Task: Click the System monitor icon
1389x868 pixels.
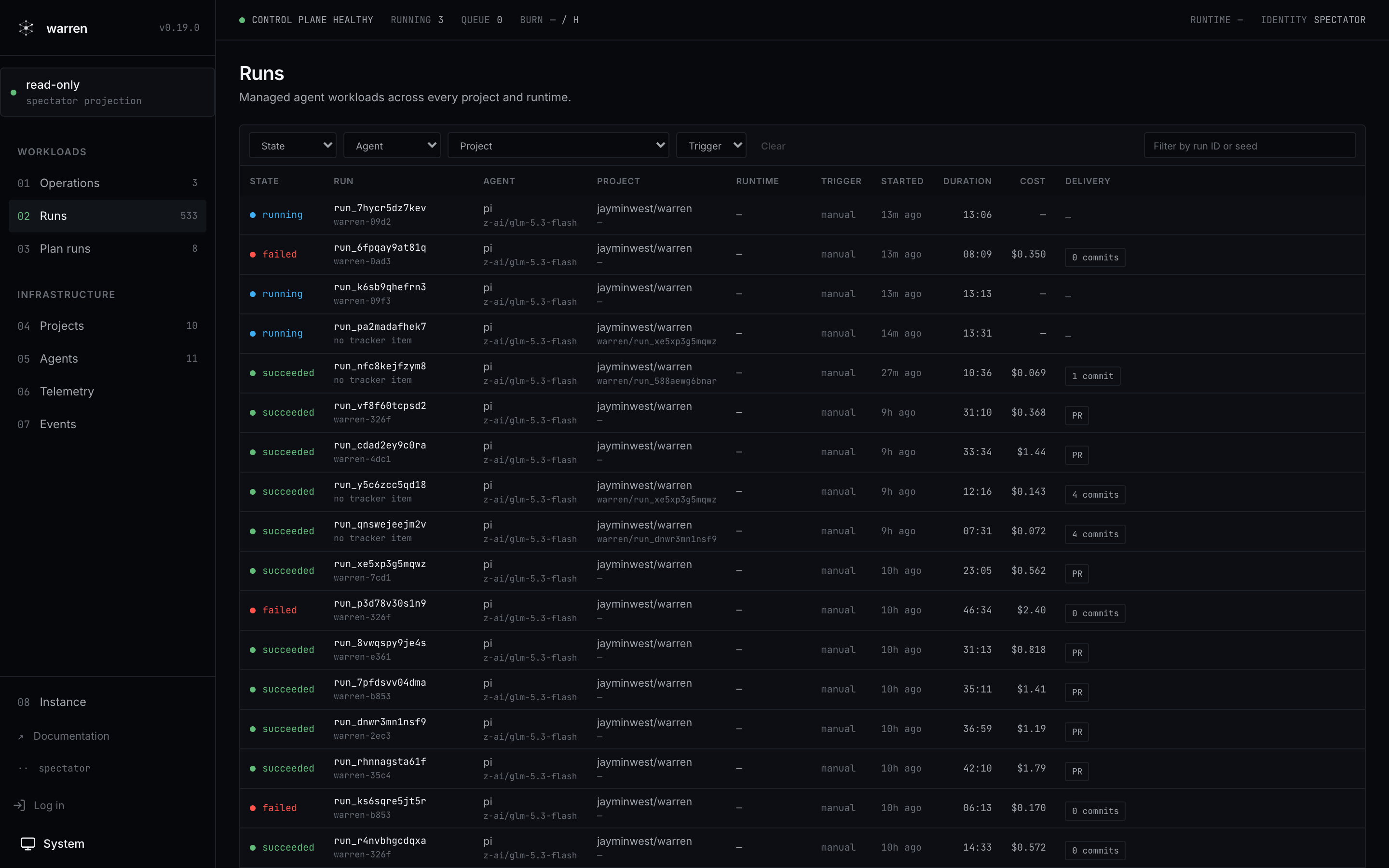Action: coord(28,843)
